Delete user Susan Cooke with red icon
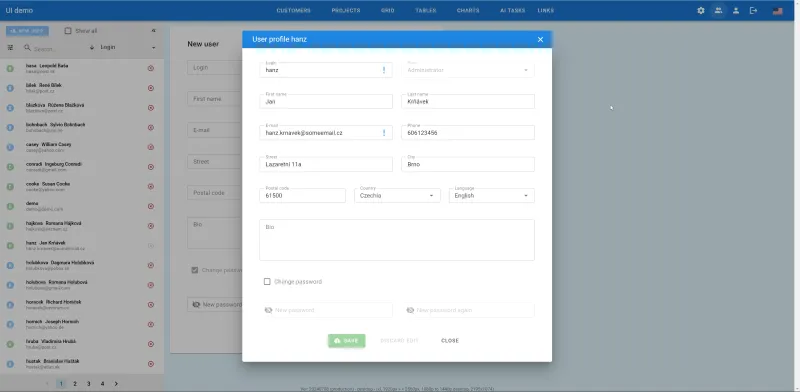 point(151,186)
